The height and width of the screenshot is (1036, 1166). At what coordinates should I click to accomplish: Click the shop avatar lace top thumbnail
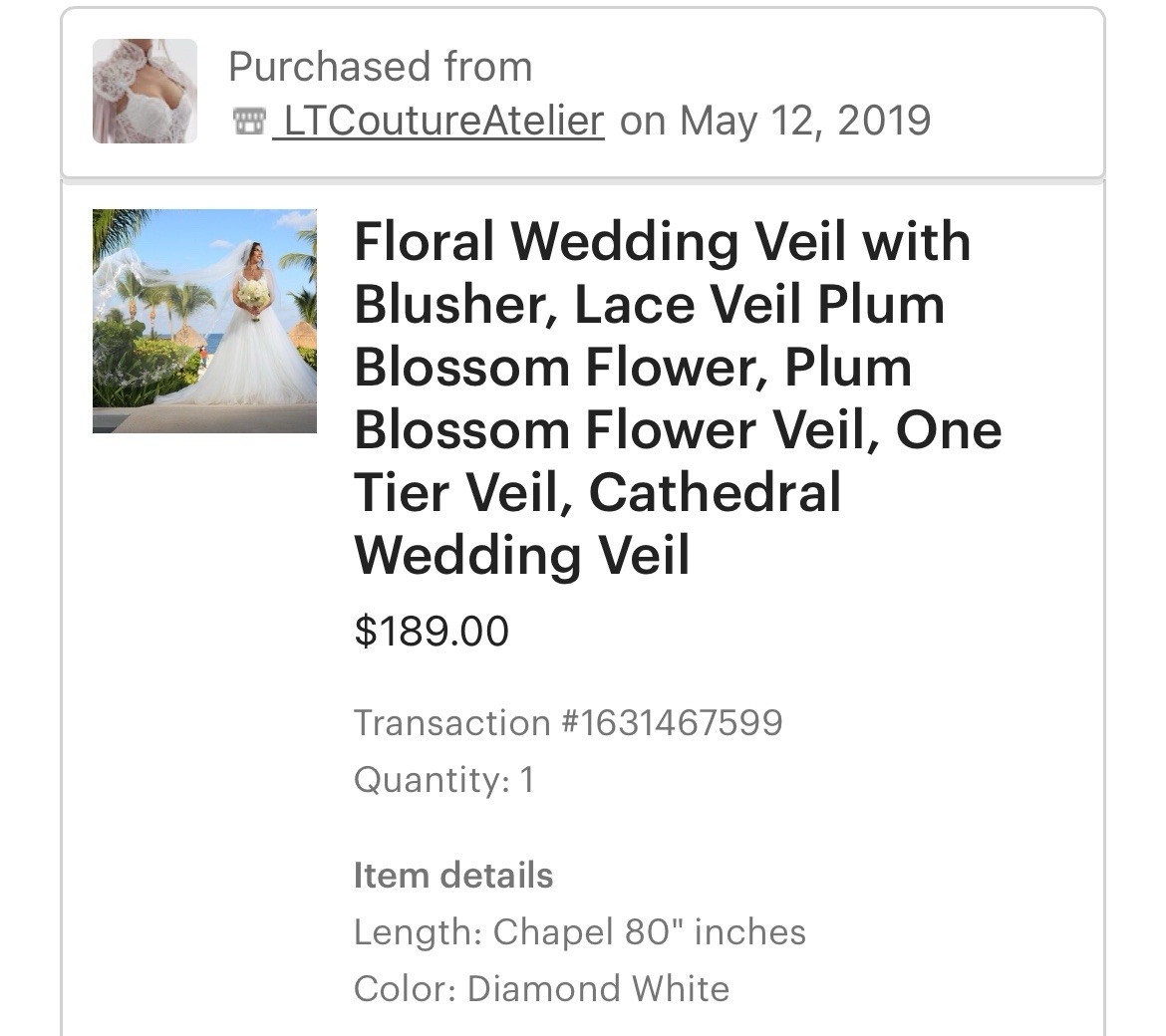145,91
